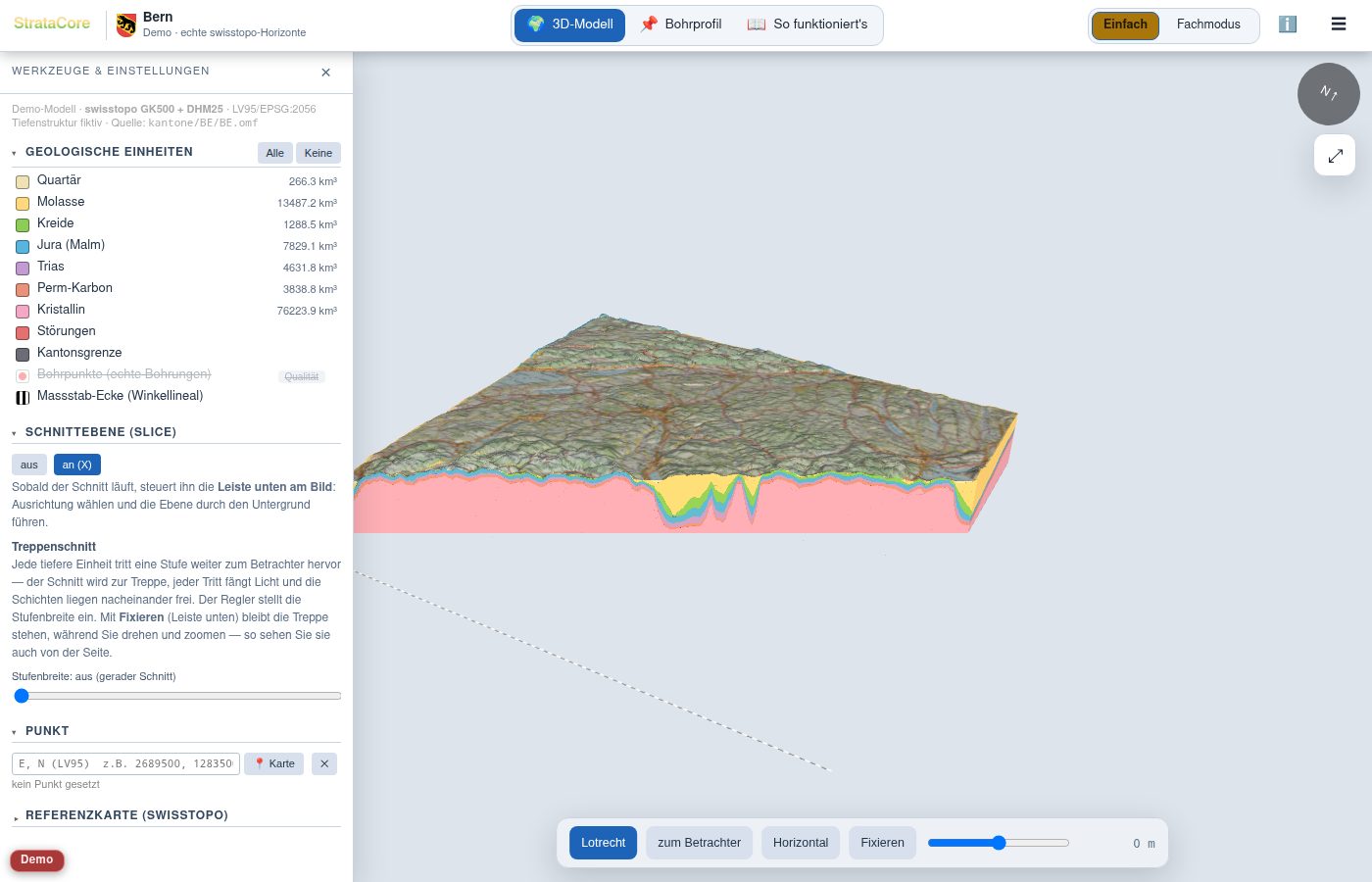
Task: Click the StrataCore logo
Action: click(x=52, y=23)
